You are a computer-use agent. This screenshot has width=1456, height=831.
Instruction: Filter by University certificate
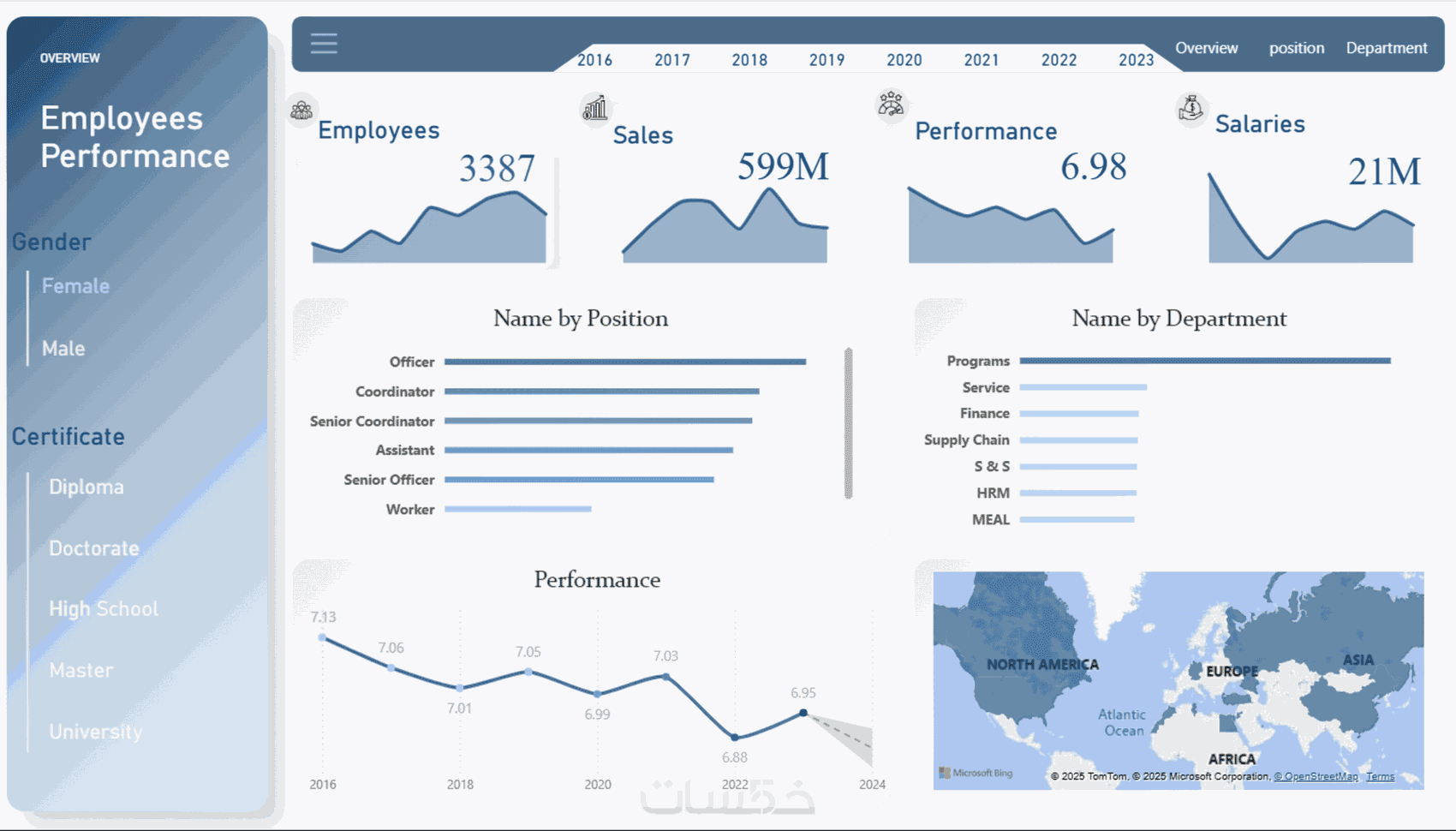pyautogui.click(x=96, y=732)
